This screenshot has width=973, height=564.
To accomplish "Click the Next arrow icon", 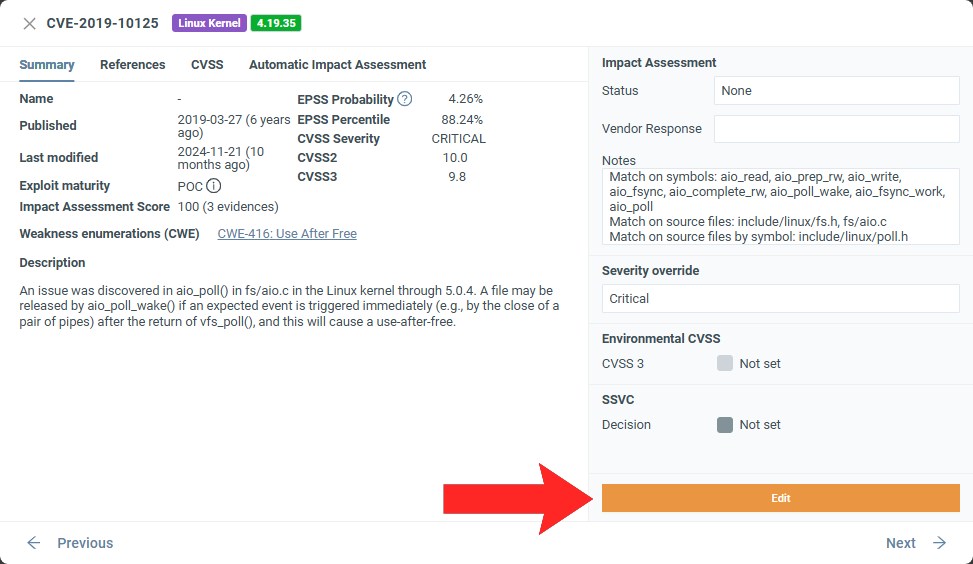I will [939, 543].
